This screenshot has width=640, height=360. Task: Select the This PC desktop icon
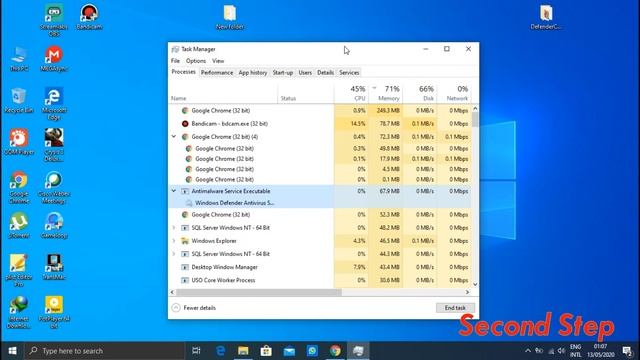click(19, 59)
